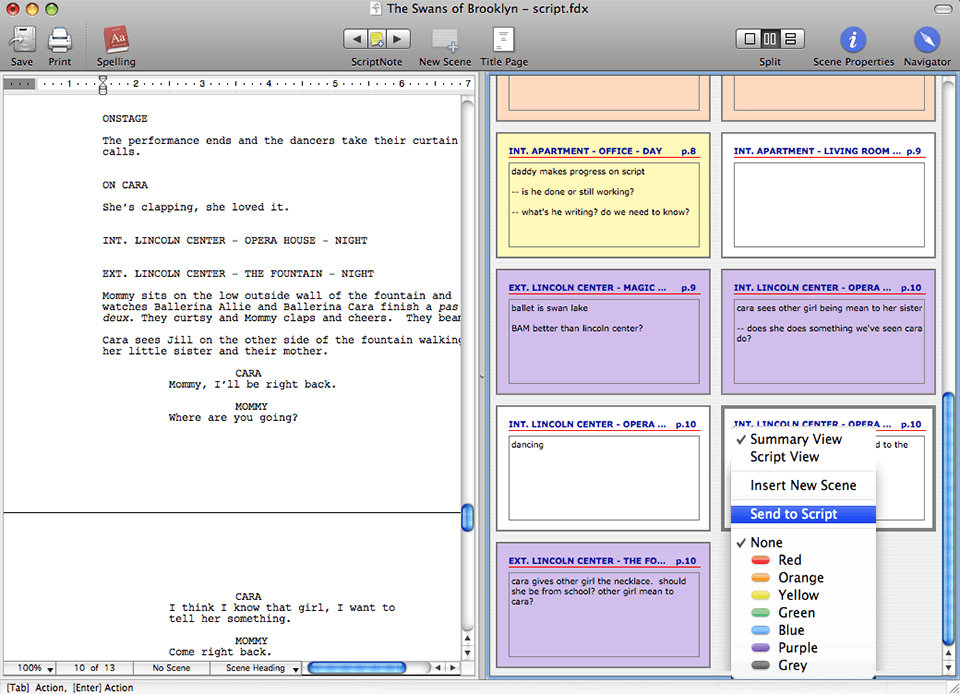Click the INT. APARTMENT - OFFICE scene card
Screen dimensions: 960x694
click(x=602, y=194)
